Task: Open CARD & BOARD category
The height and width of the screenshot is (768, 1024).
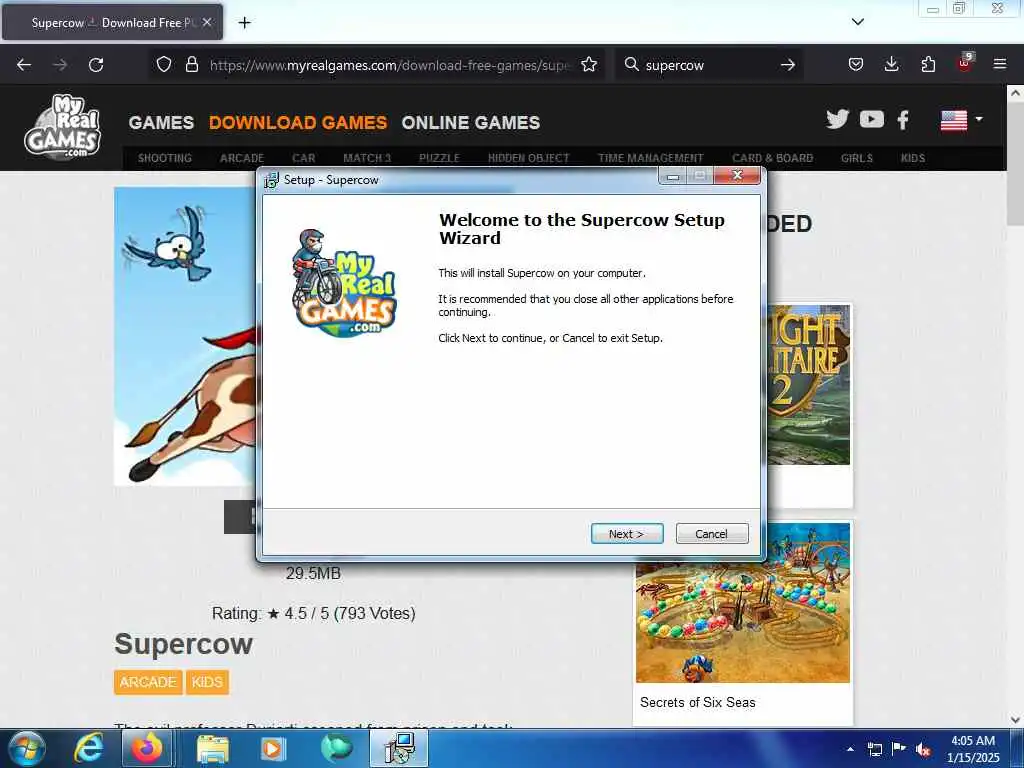Action: click(x=773, y=158)
